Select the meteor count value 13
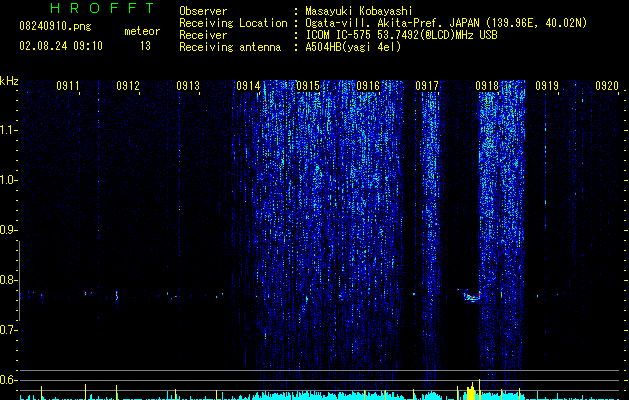 coord(145,46)
